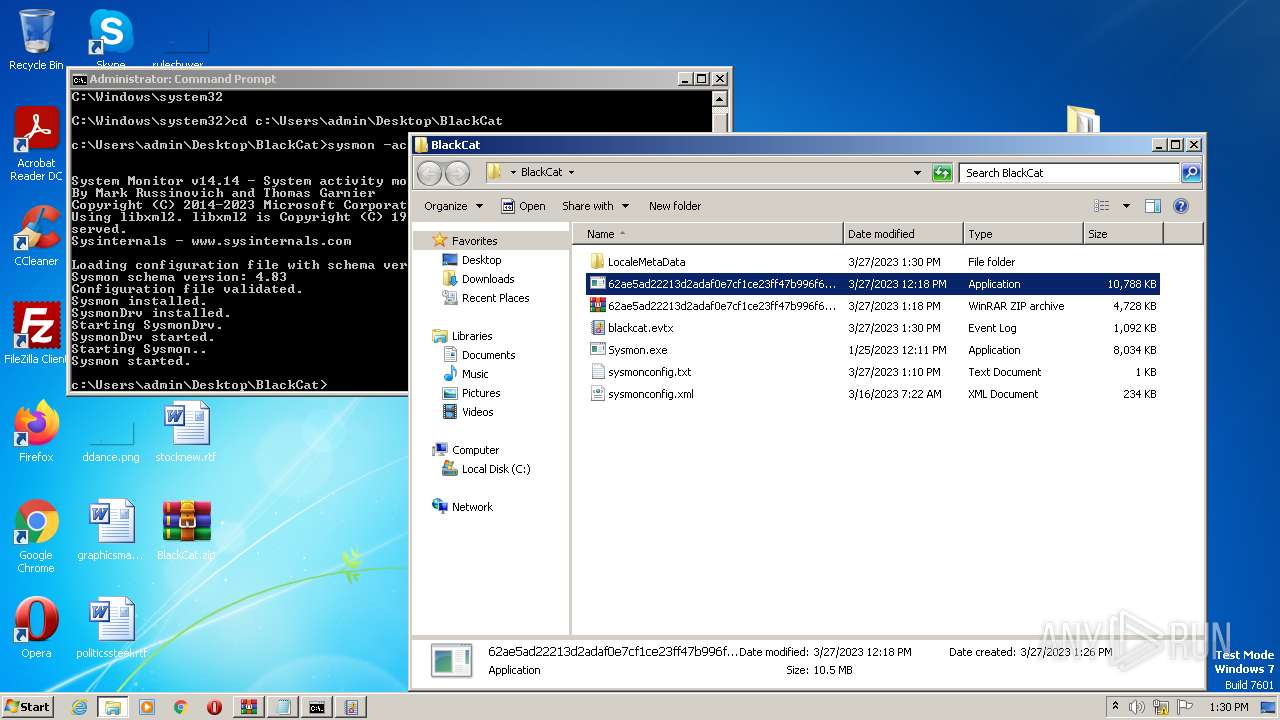Click the search magnifier icon in Explorer

(1190, 172)
